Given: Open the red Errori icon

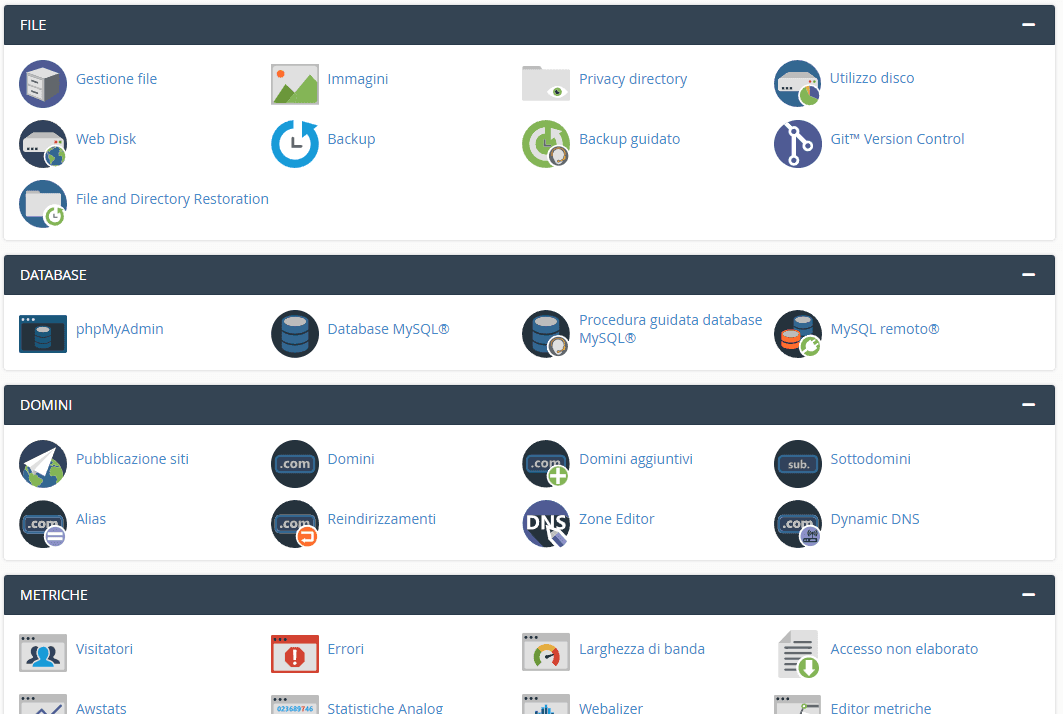Looking at the screenshot, I should [x=295, y=654].
